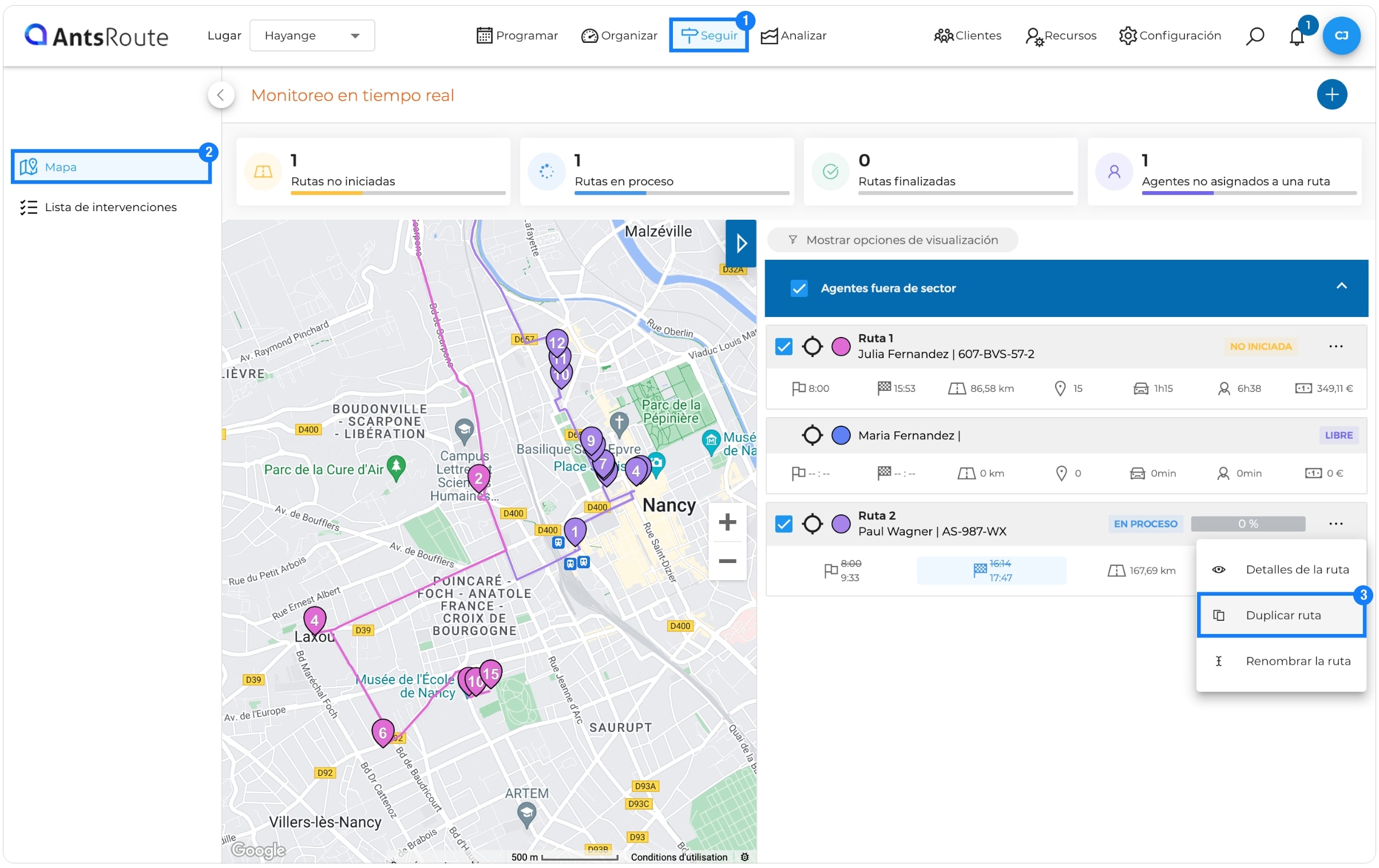Collapse the left sidebar with the arrow
1379x868 pixels.
[x=221, y=95]
